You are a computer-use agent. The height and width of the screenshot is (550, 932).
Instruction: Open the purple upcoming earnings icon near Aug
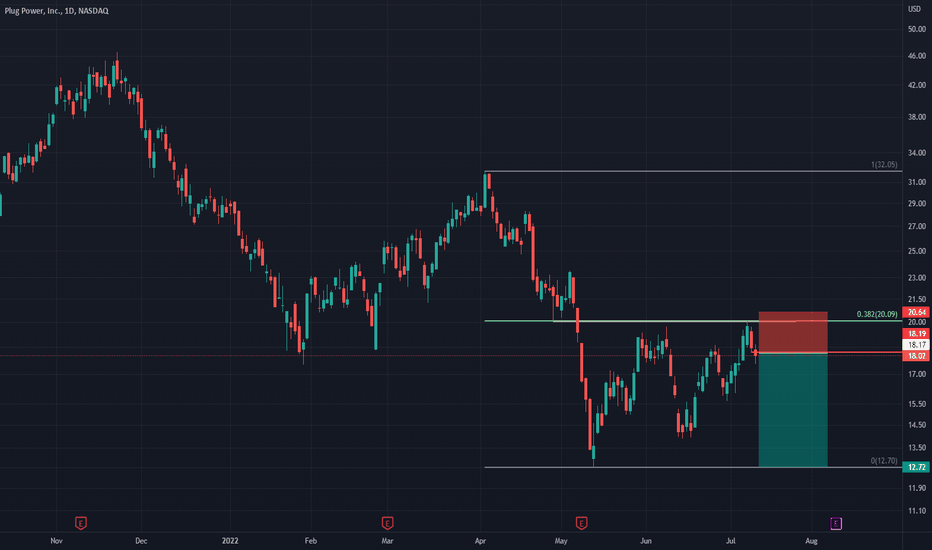click(x=836, y=523)
